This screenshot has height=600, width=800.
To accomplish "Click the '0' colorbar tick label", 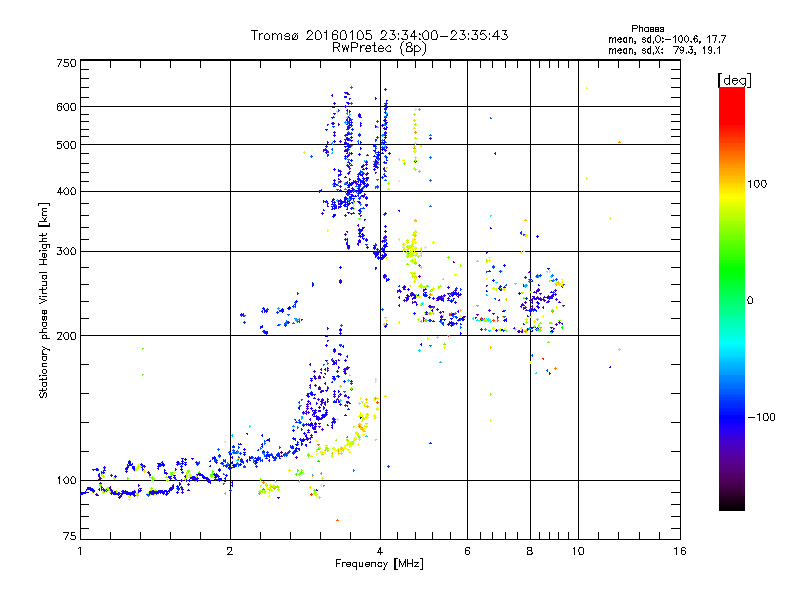I will click(750, 301).
